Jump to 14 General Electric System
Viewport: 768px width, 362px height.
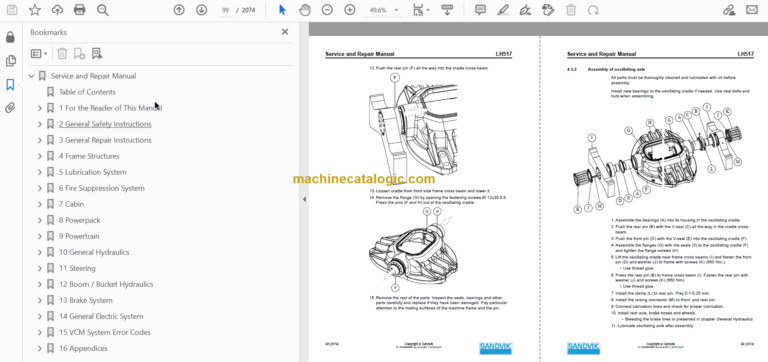[x=101, y=316]
